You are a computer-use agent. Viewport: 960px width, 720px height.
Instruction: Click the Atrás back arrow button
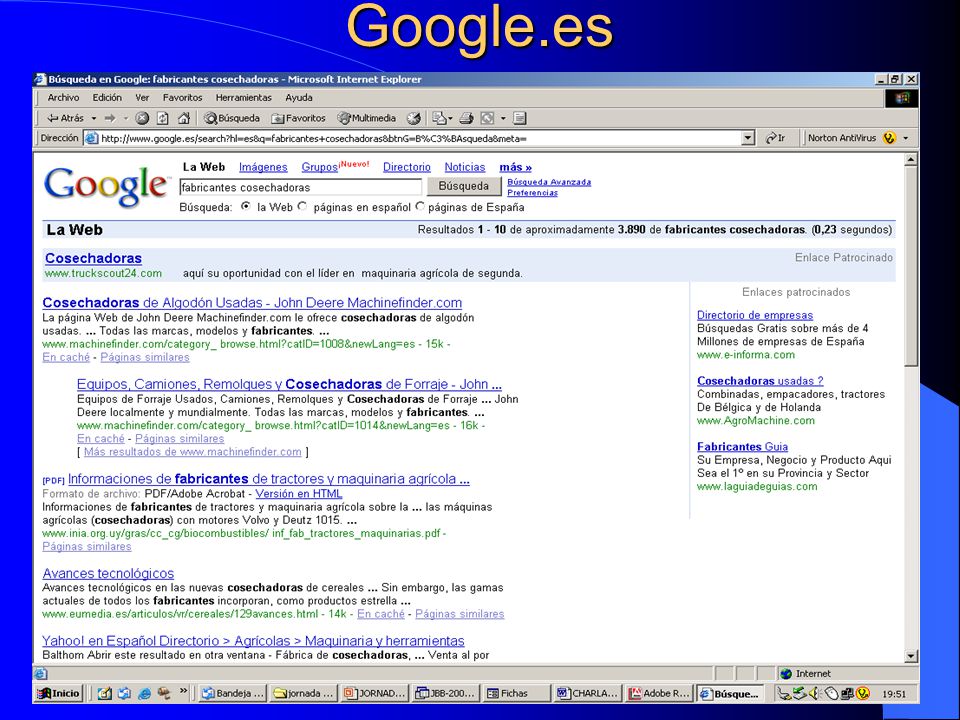[65, 118]
